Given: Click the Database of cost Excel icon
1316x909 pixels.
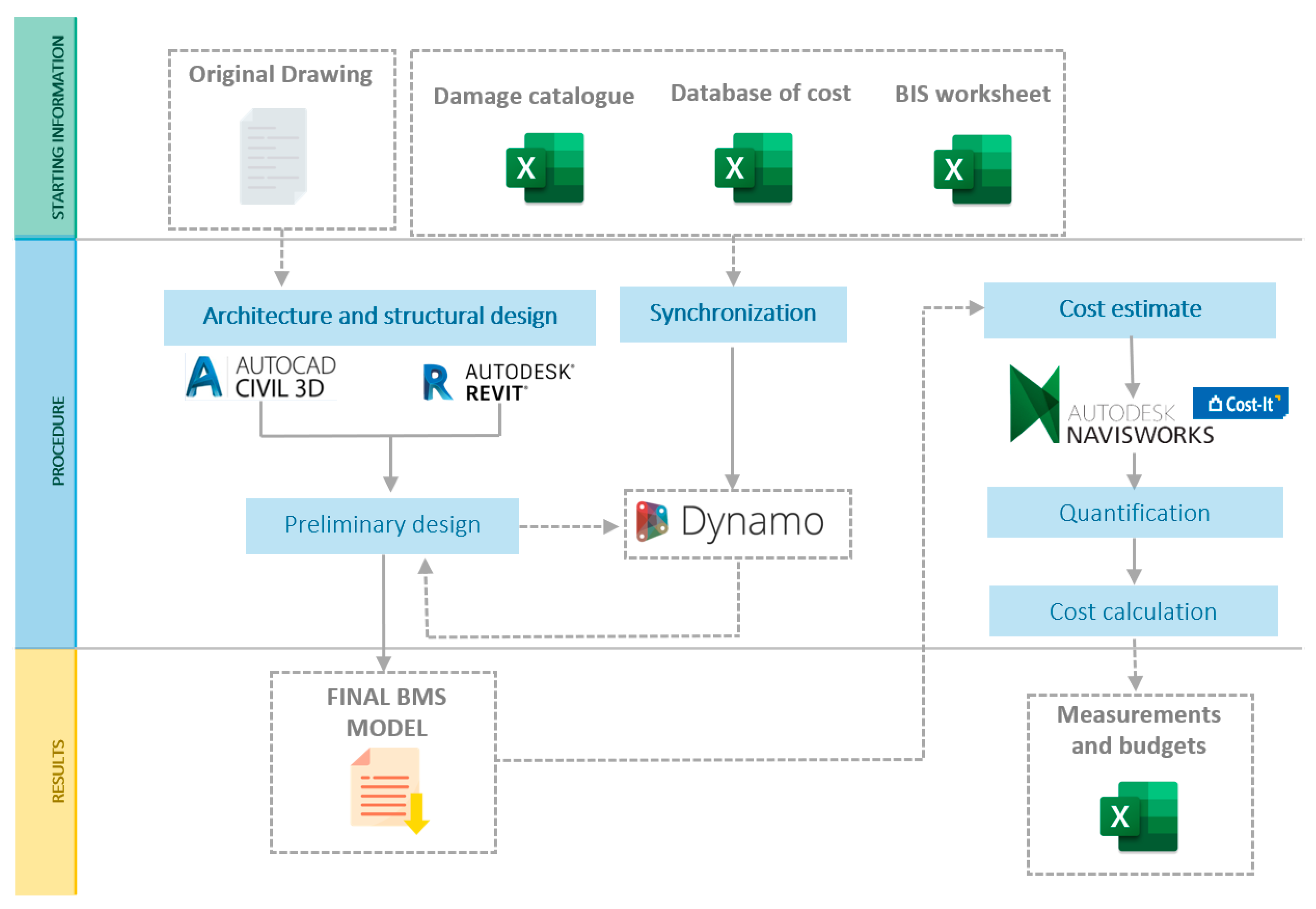Looking at the screenshot, I should (x=754, y=168).
